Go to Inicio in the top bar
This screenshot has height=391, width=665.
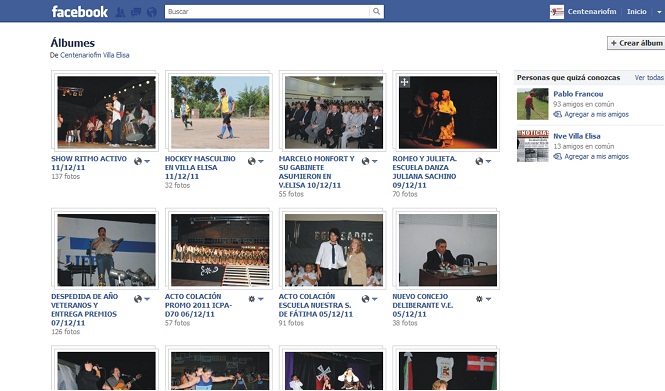tap(637, 12)
